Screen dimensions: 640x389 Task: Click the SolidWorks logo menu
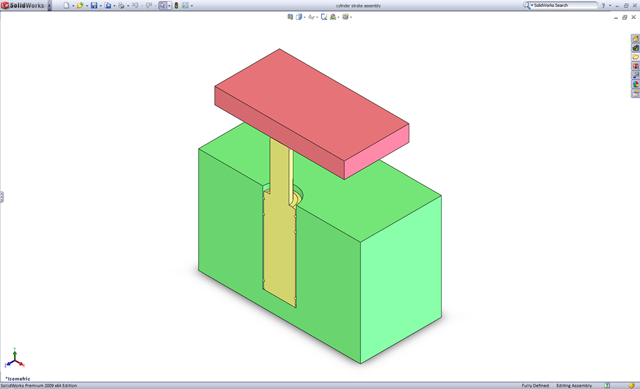click(22, 5)
